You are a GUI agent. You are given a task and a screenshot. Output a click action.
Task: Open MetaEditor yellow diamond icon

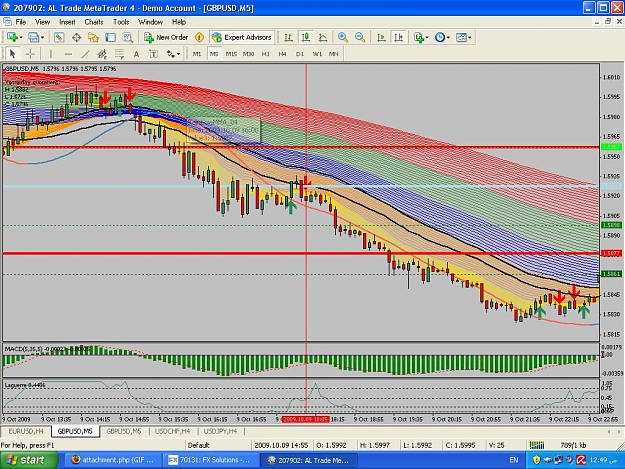199,37
